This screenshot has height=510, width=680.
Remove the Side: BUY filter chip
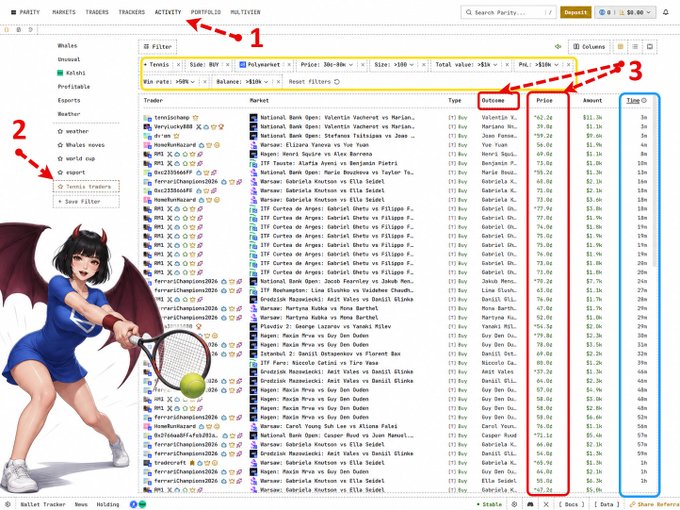(x=228, y=64)
